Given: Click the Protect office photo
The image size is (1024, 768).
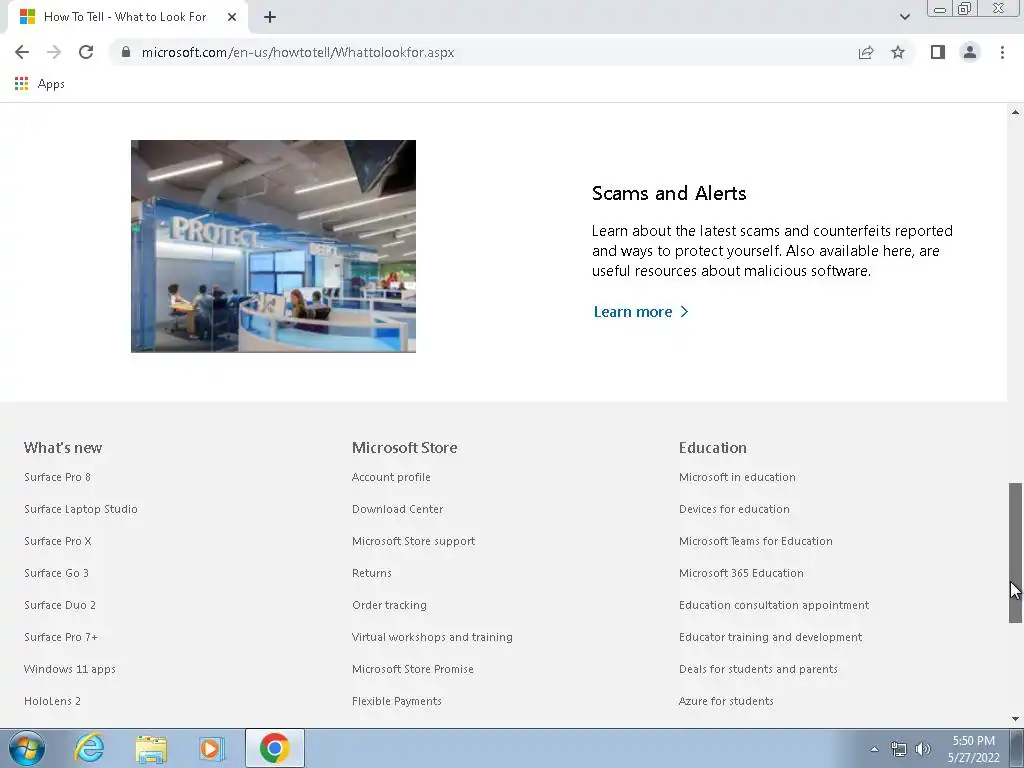Looking at the screenshot, I should tap(273, 246).
